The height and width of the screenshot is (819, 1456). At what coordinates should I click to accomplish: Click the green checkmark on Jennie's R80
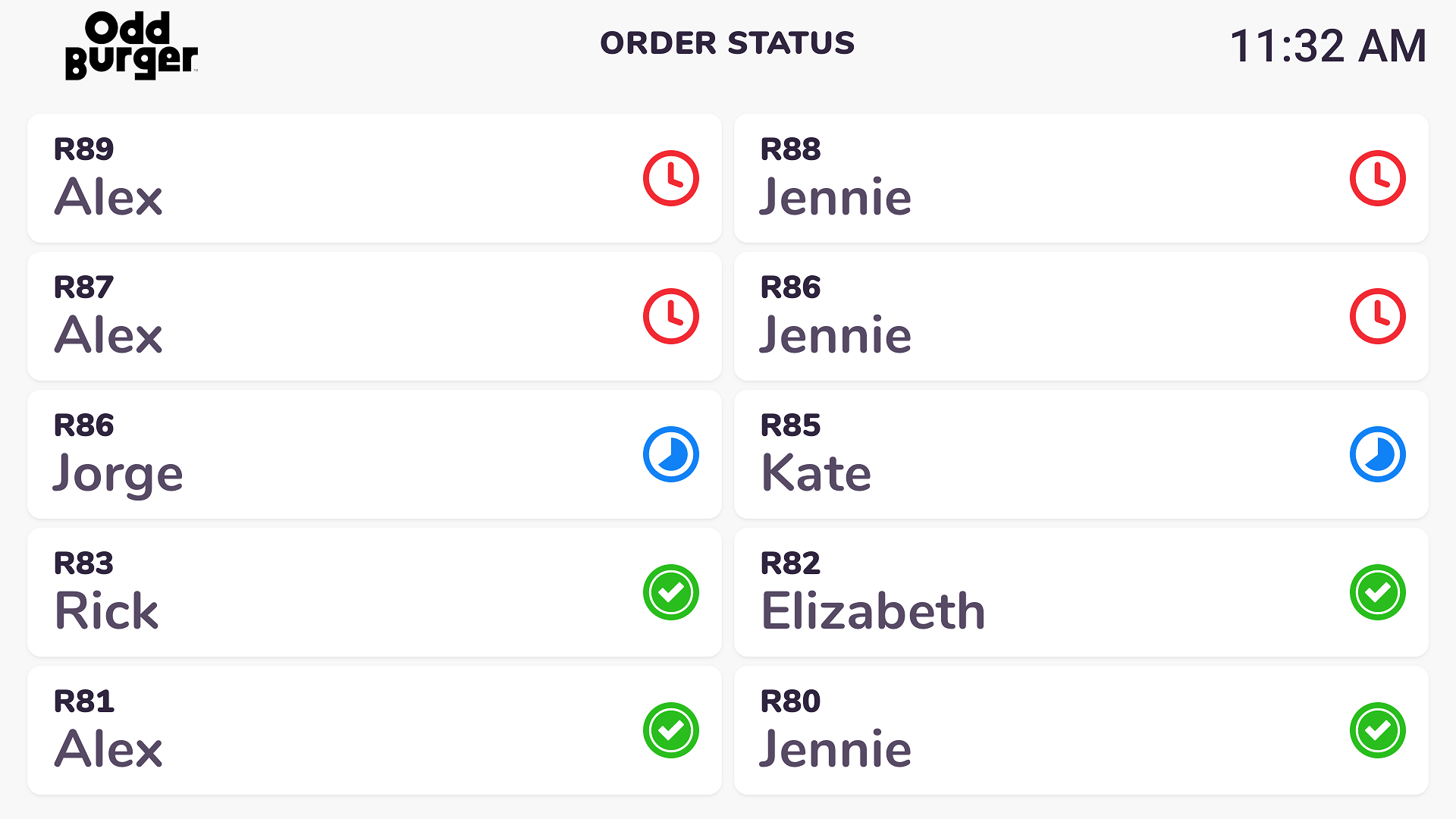pyautogui.click(x=1378, y=730)
